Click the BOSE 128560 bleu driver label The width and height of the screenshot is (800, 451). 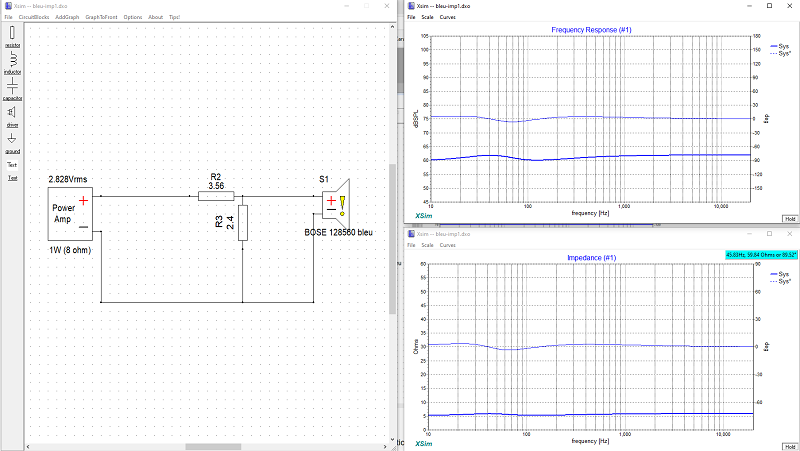338,232
